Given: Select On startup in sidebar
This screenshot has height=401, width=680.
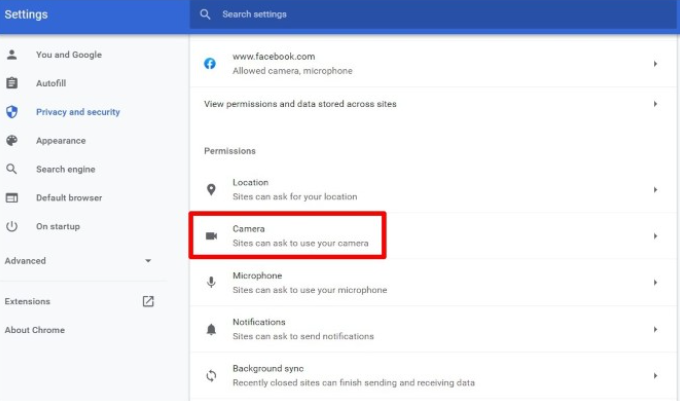Looking at the screenshot, I should tap(58, 226).
